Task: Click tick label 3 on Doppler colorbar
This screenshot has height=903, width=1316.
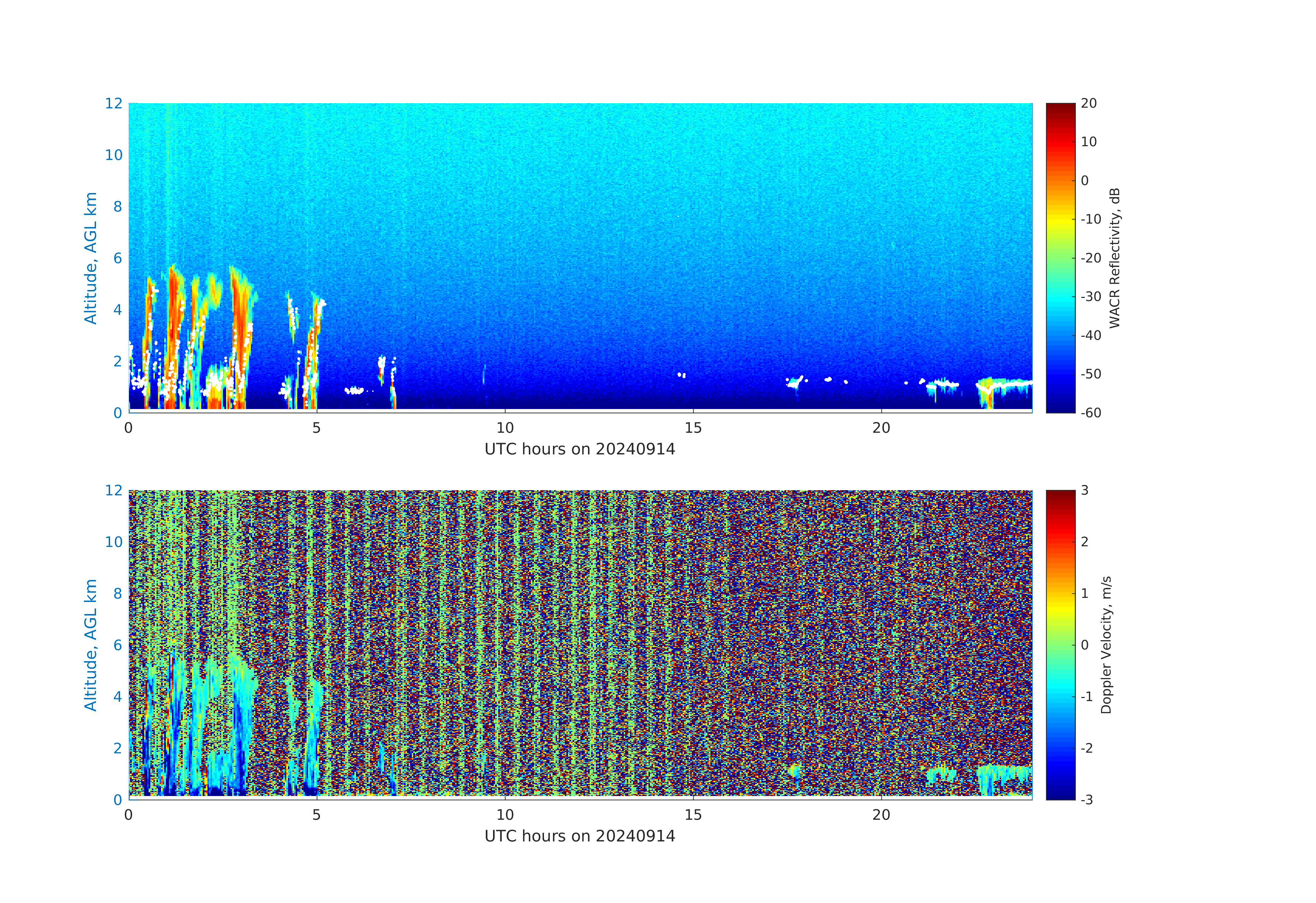Action: coord(1084,490)
